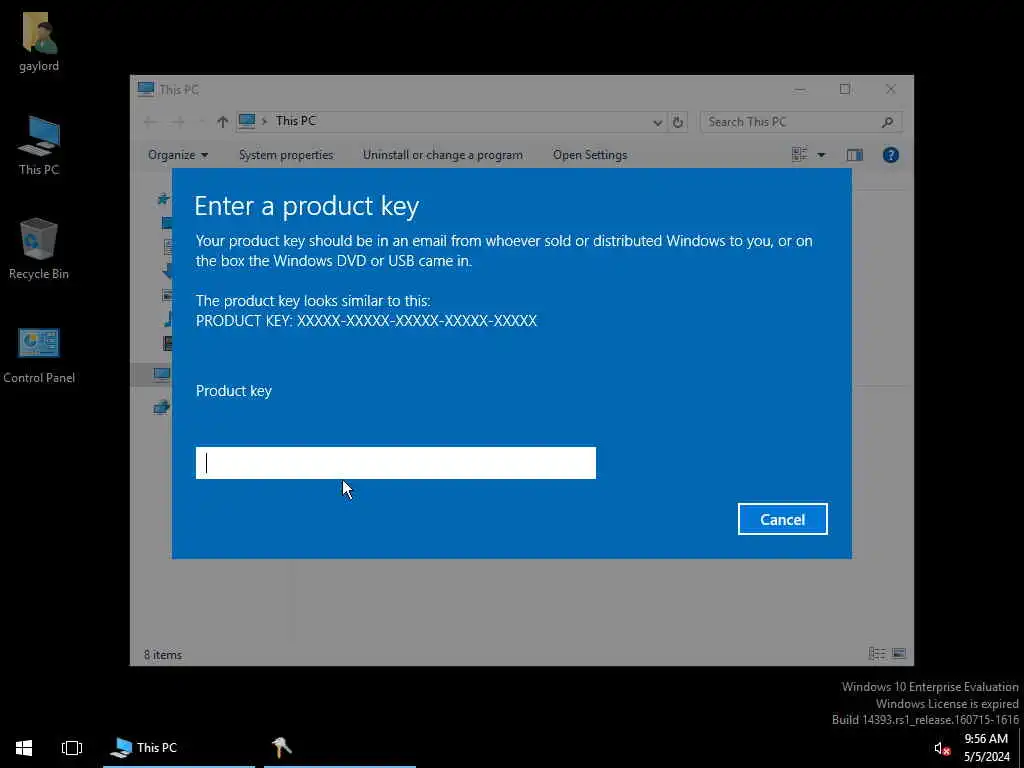
Task: Click Uninstall or change a program
Action: tap(443, 155)
